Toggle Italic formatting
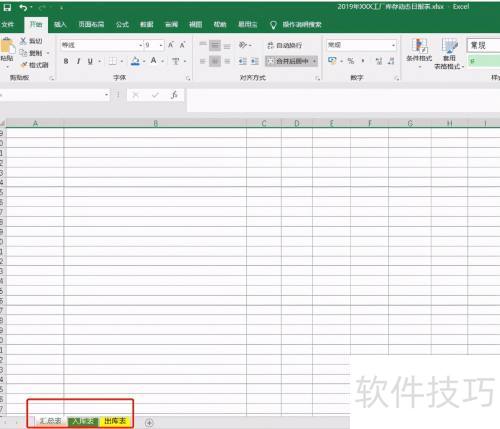500x429 pixels. (x=78, y=61)
